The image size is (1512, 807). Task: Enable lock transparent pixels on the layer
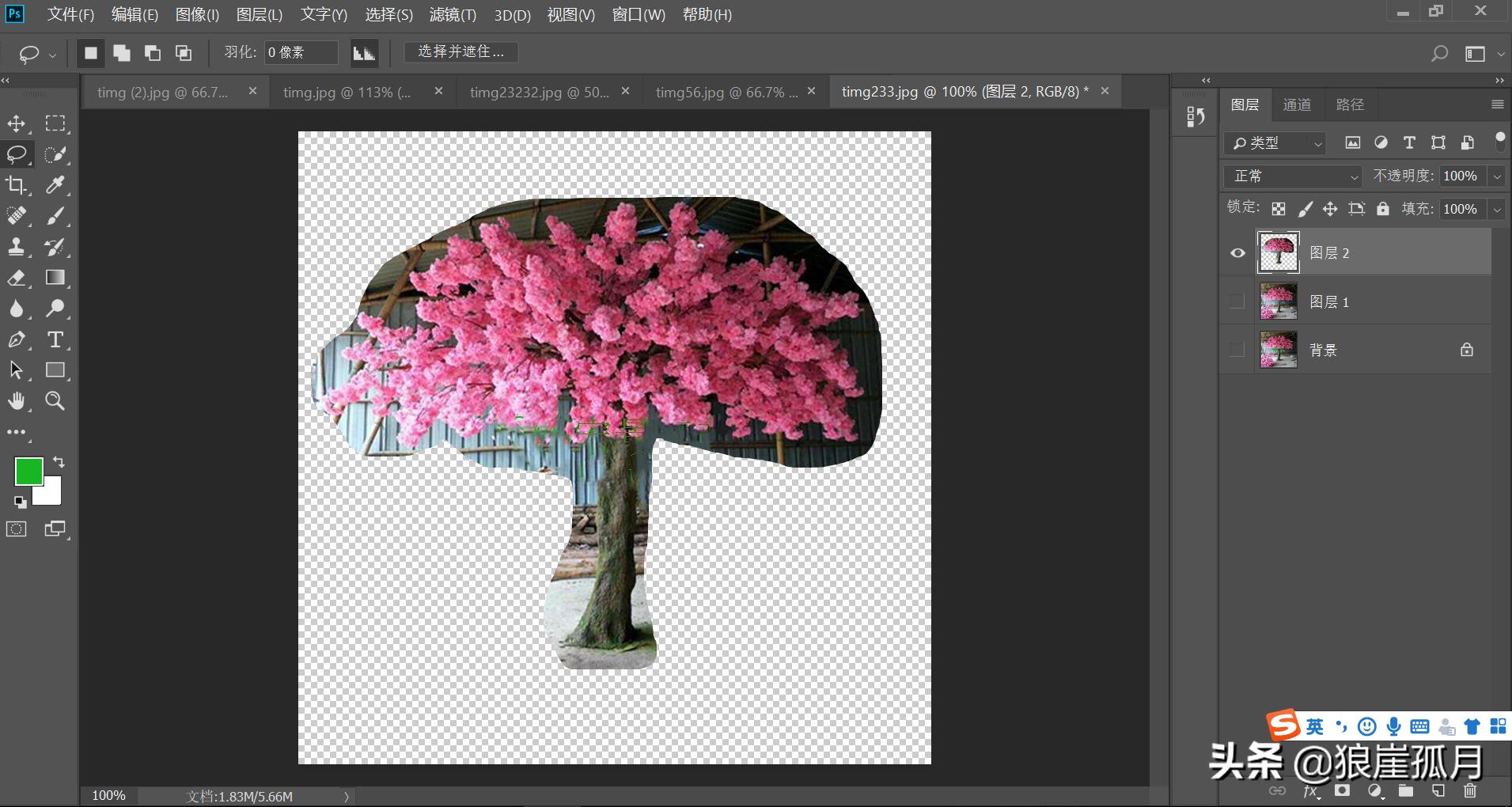pos(1280,208)
